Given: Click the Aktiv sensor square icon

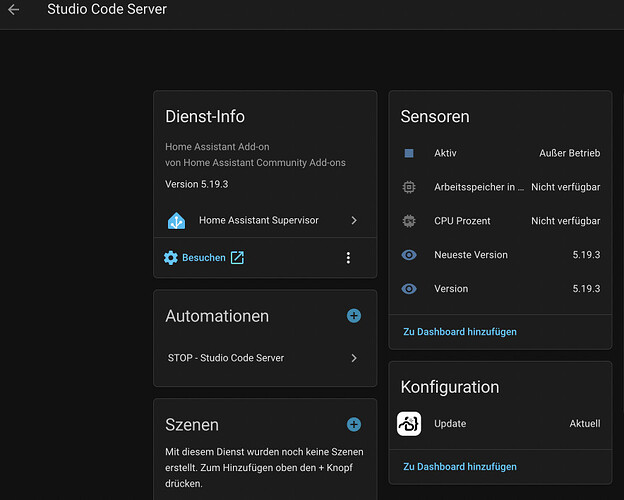Looking at the screenshot, I should click(409, 153).
